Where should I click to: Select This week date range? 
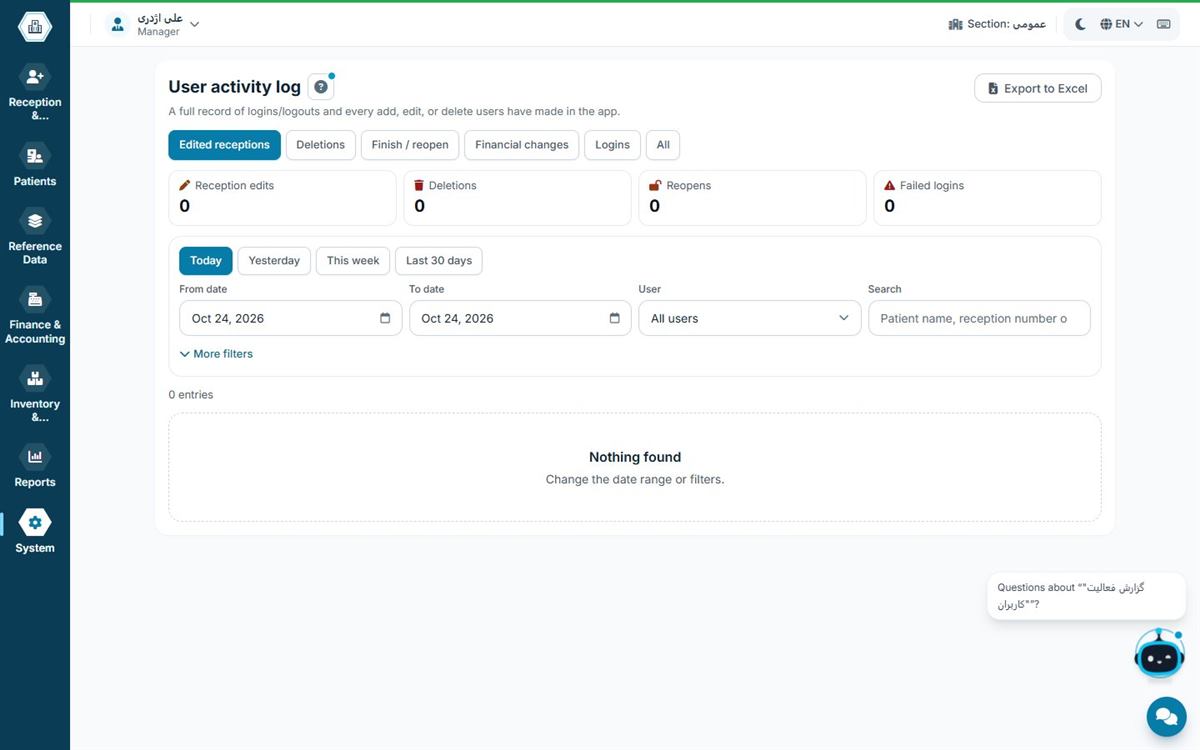pyautogui.click(x=353, y=261)
